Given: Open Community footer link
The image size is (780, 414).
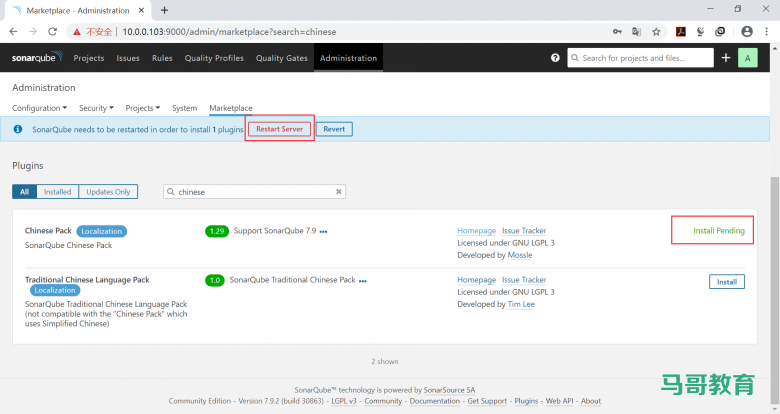Looking at the screenshot, I should click(383, 401).
